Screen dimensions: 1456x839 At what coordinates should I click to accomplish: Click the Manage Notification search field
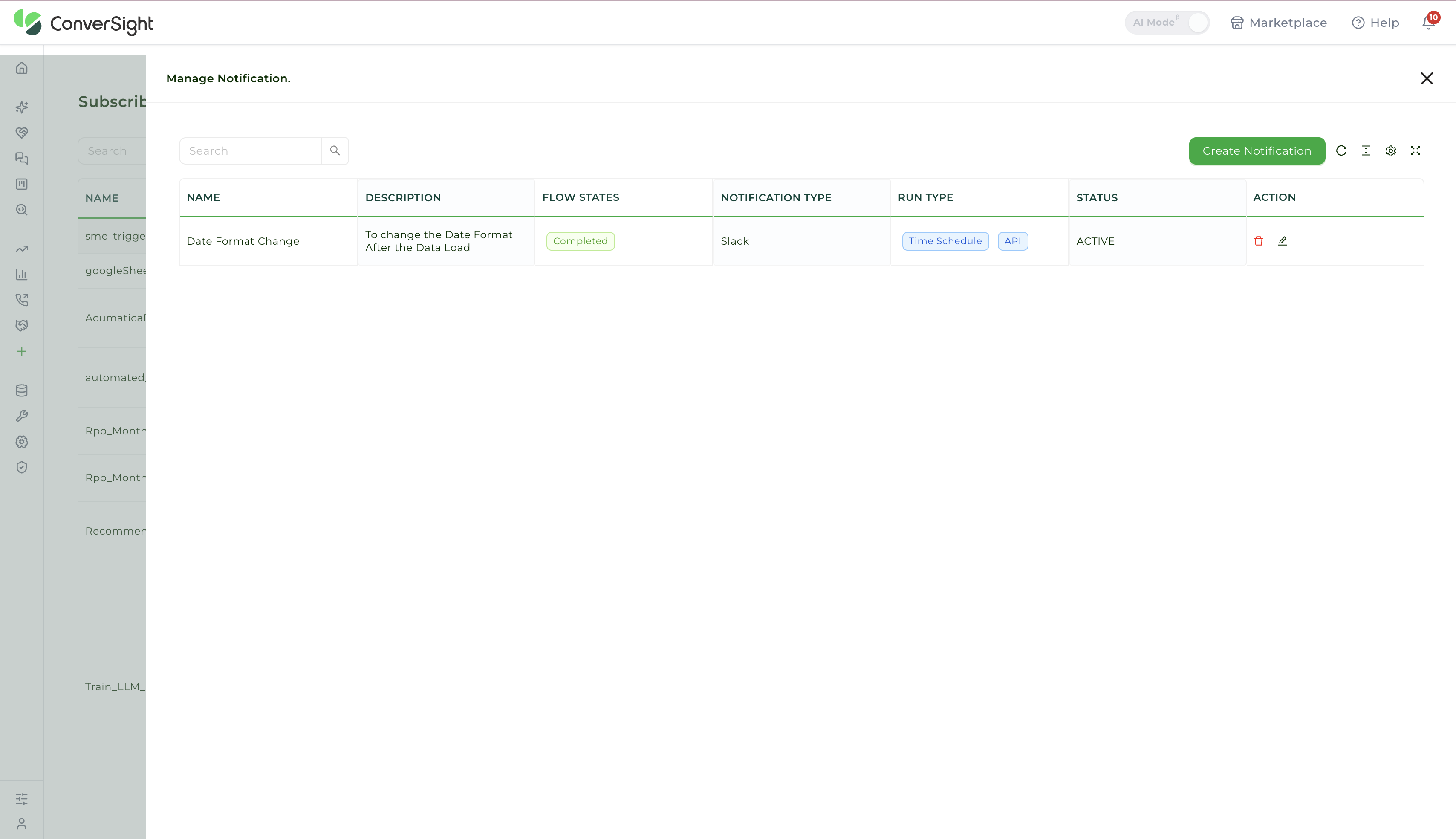pos(251,151)
